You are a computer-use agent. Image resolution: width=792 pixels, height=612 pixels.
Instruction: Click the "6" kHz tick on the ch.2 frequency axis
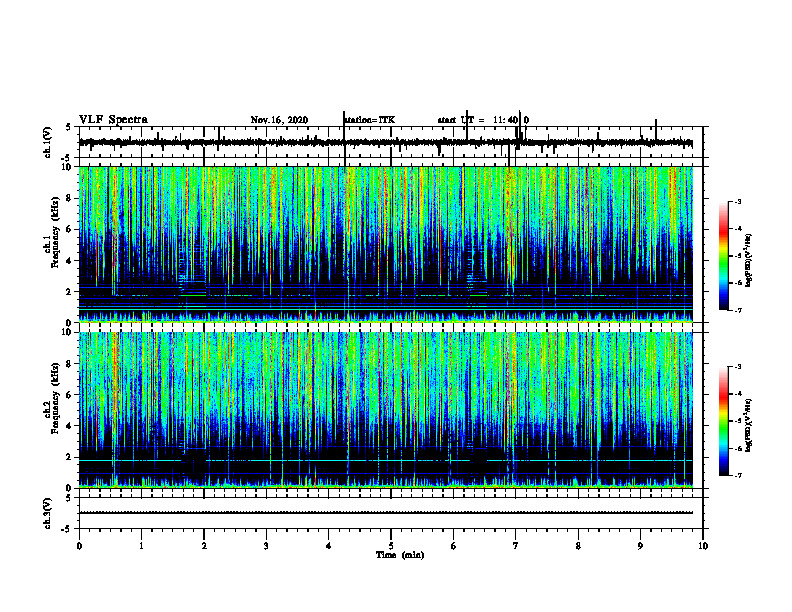tap(70, 395)
